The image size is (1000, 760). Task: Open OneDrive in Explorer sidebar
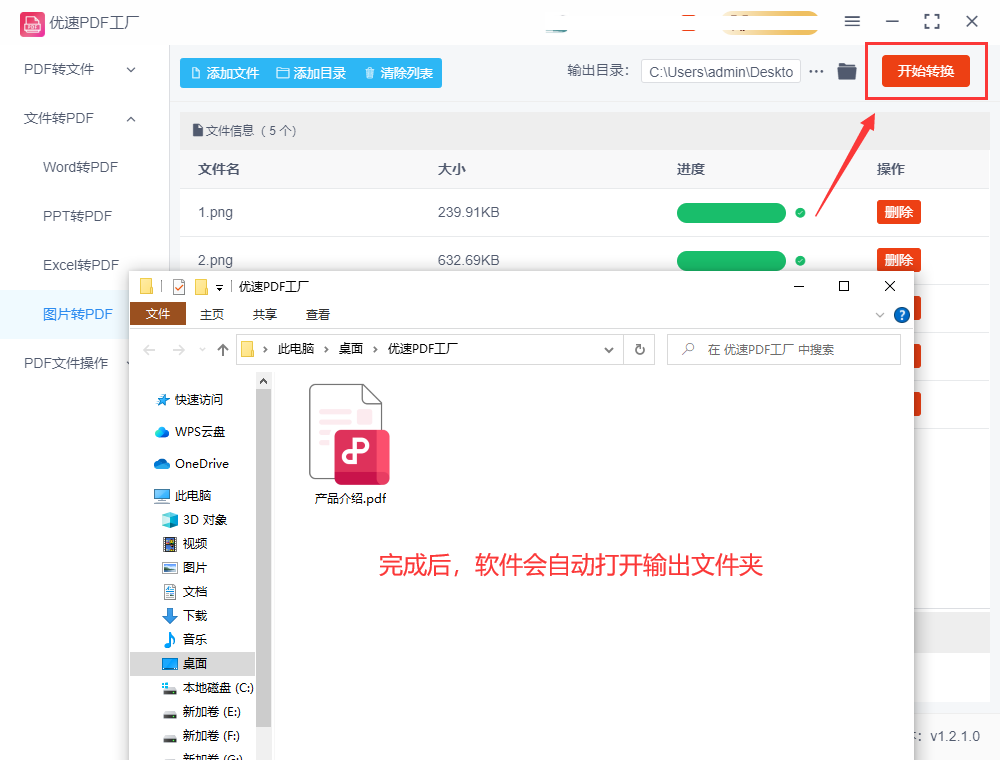pyautogui.click(x=191, y=464)
